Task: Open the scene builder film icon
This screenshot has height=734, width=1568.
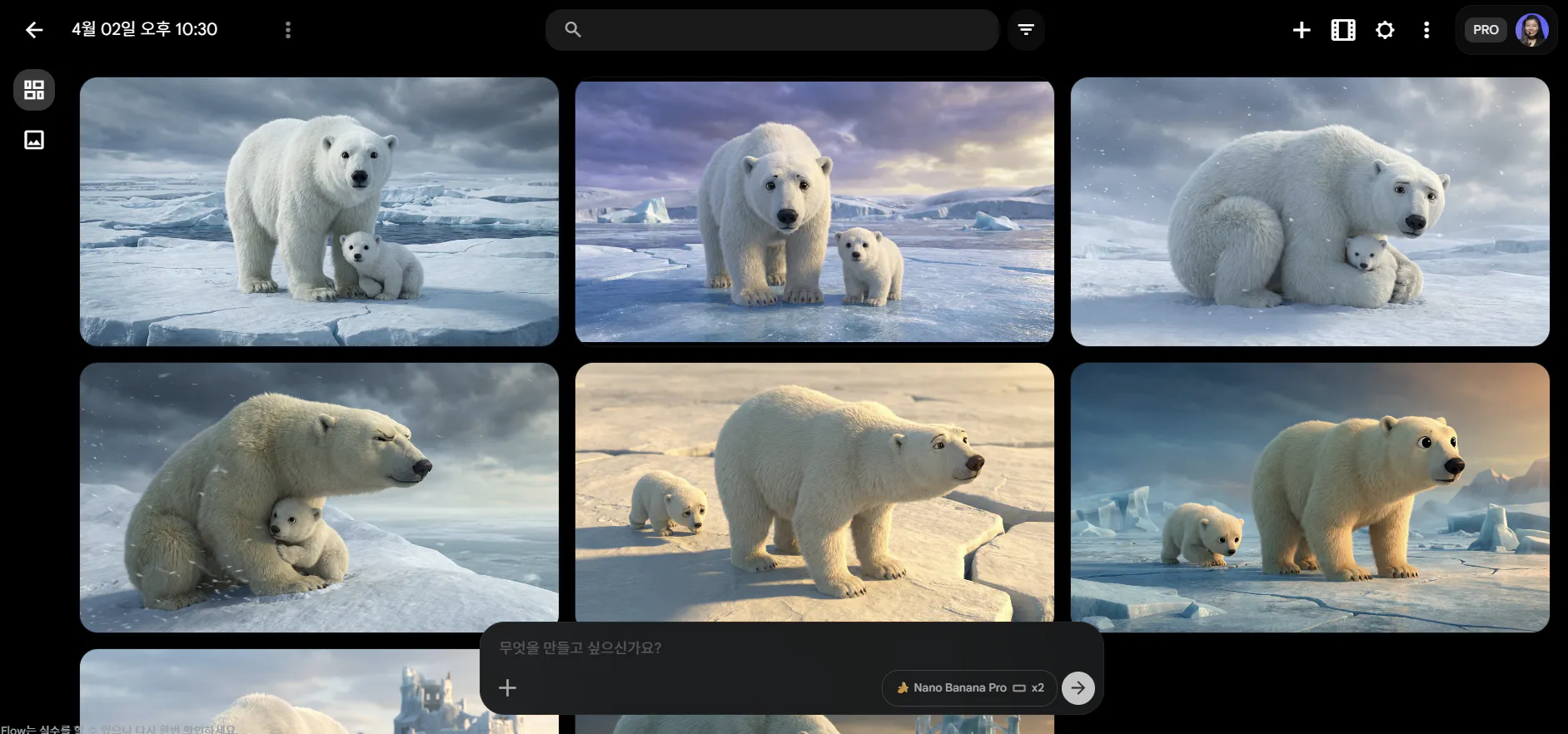Action: click(x=1343, y=30)
